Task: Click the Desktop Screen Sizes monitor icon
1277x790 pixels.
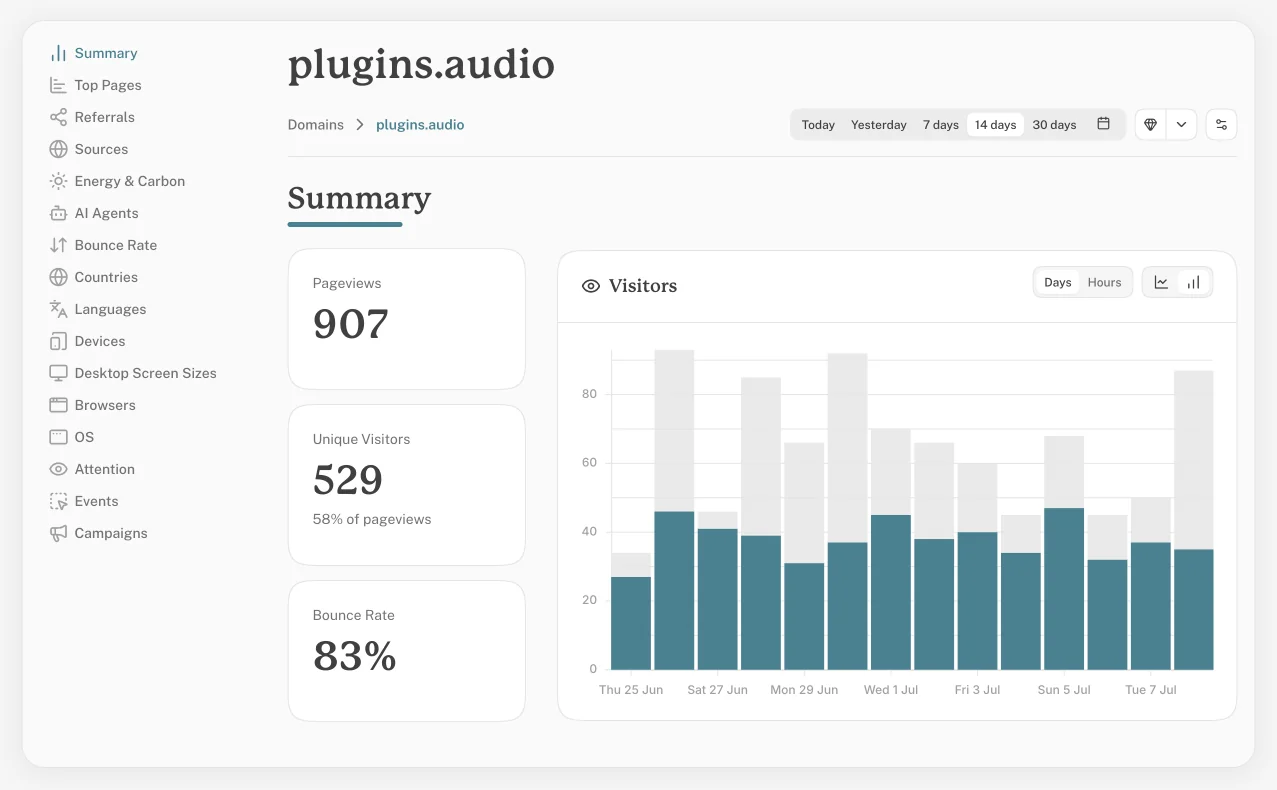Action: click(x=58, y=373)
